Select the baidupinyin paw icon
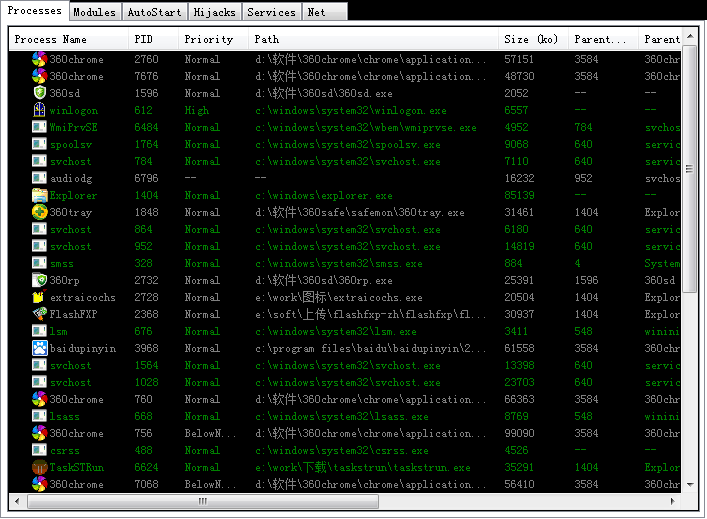The width and height of the screenshot is (707, 519). click(x=40, y=348)
